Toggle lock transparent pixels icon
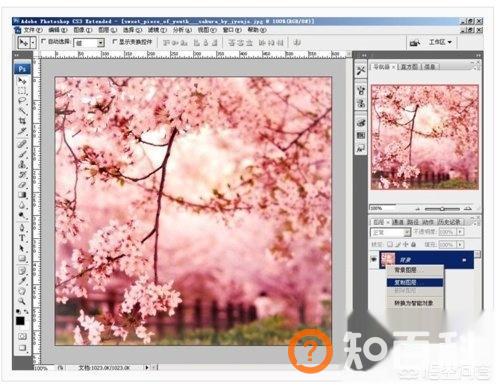Image resolution: width=500 pixels, height=389 pixels. pos(390,245)
